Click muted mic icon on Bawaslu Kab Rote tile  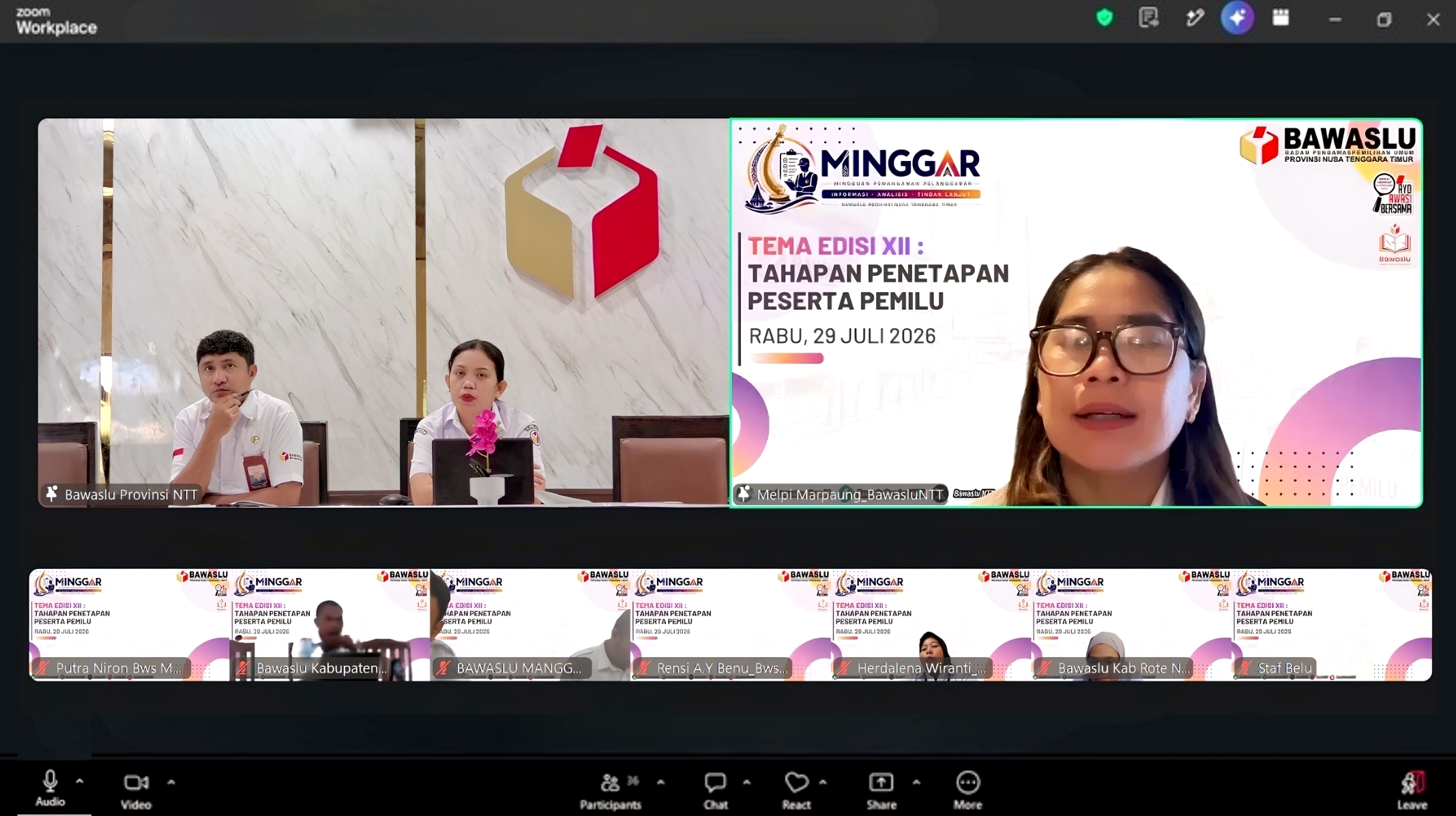click(1045, 668)
